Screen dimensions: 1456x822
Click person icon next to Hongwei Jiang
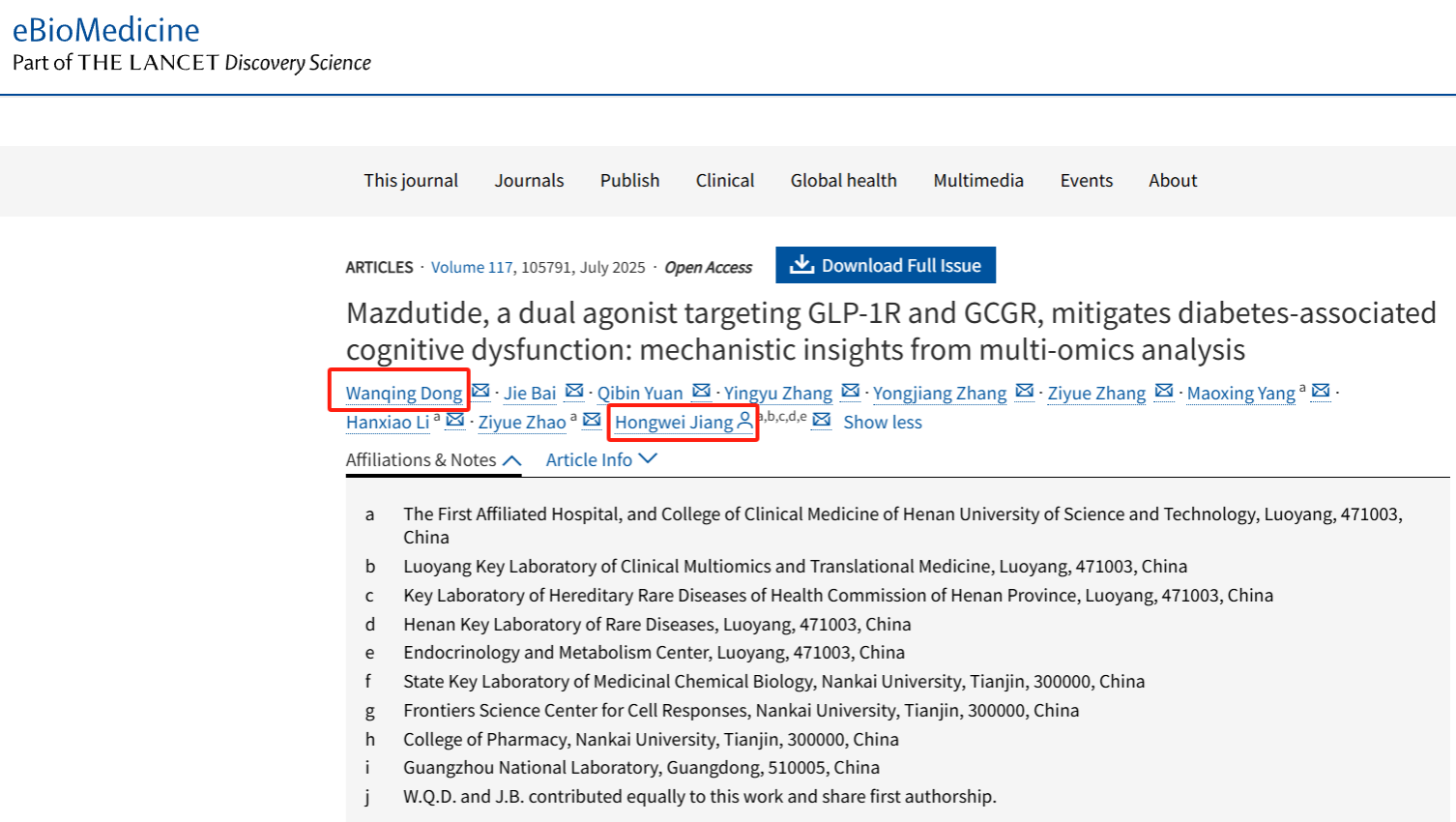tap(744, 421)
